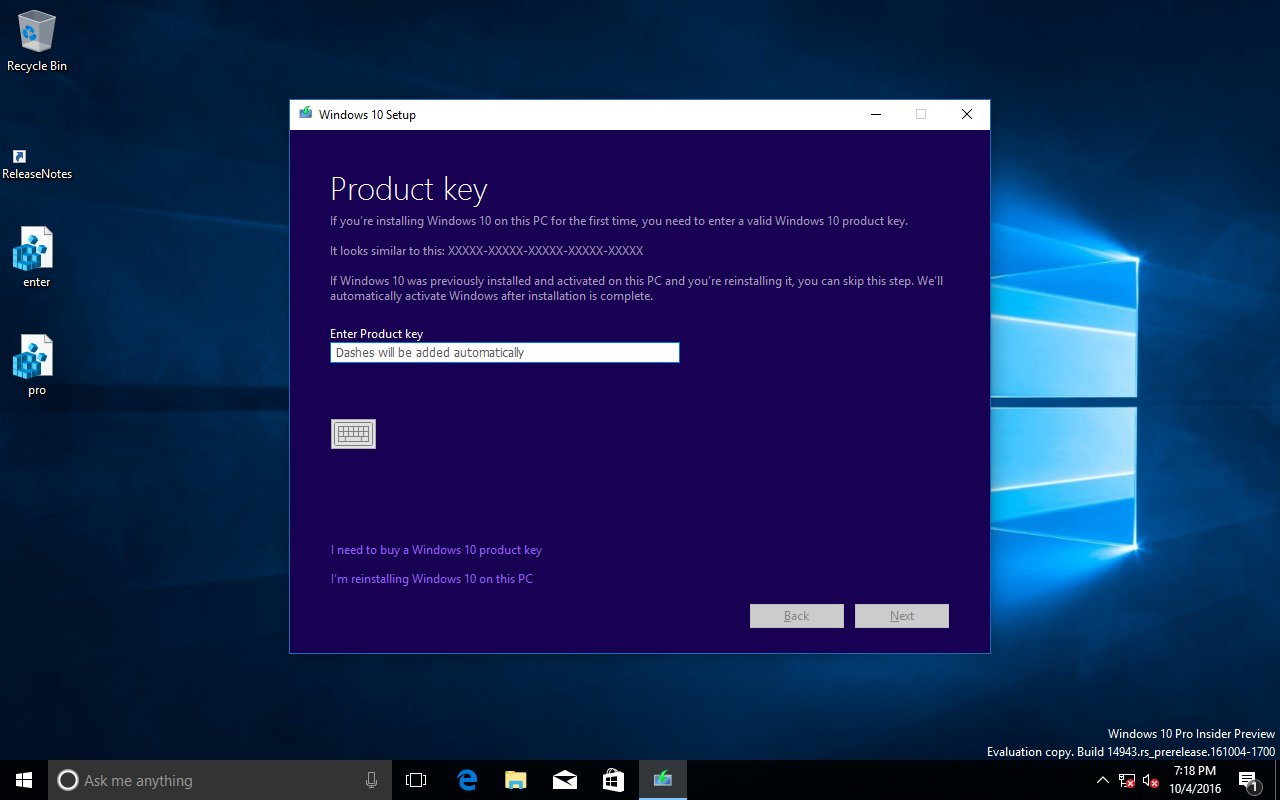1280x800 pixels.
Task: Click 'I need to buy a Windows 10 product key'
Action: click(436, 550)
